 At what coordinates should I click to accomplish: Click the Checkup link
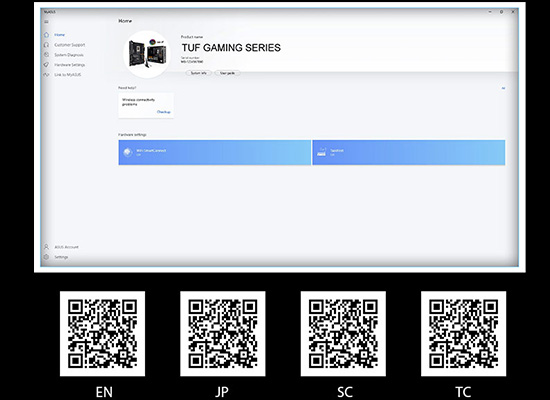(163, 112)
